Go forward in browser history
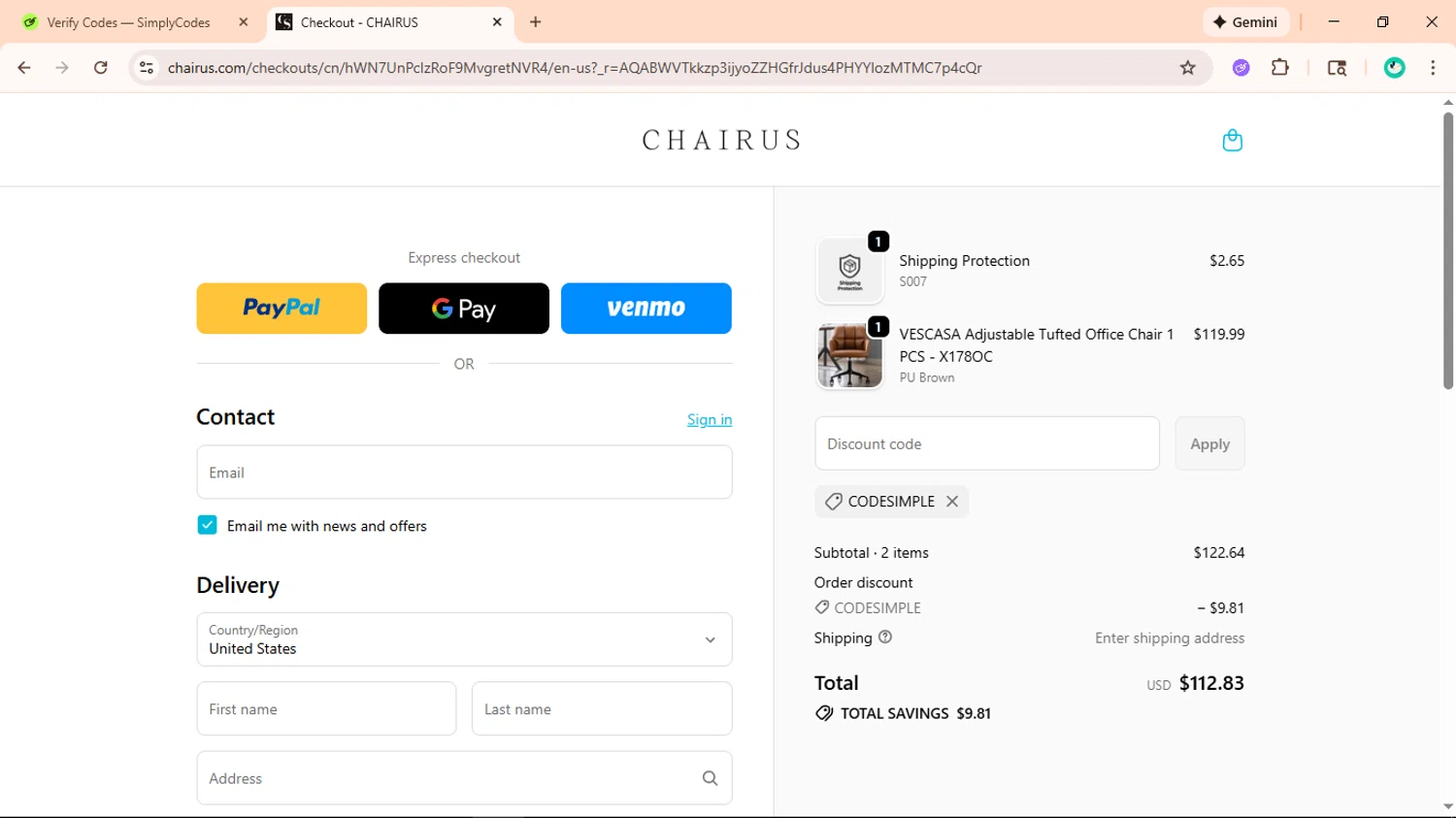This screenshot has width=1456, height=818. tap(62, 68)
